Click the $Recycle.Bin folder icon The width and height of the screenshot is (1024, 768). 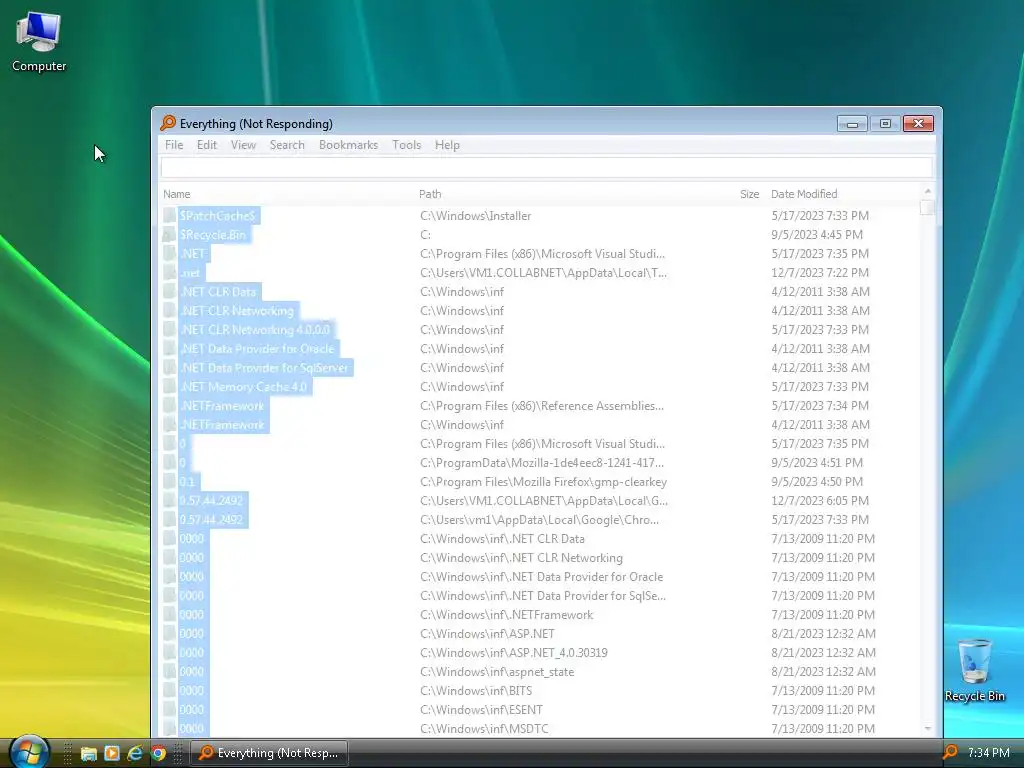pos(169,234)
